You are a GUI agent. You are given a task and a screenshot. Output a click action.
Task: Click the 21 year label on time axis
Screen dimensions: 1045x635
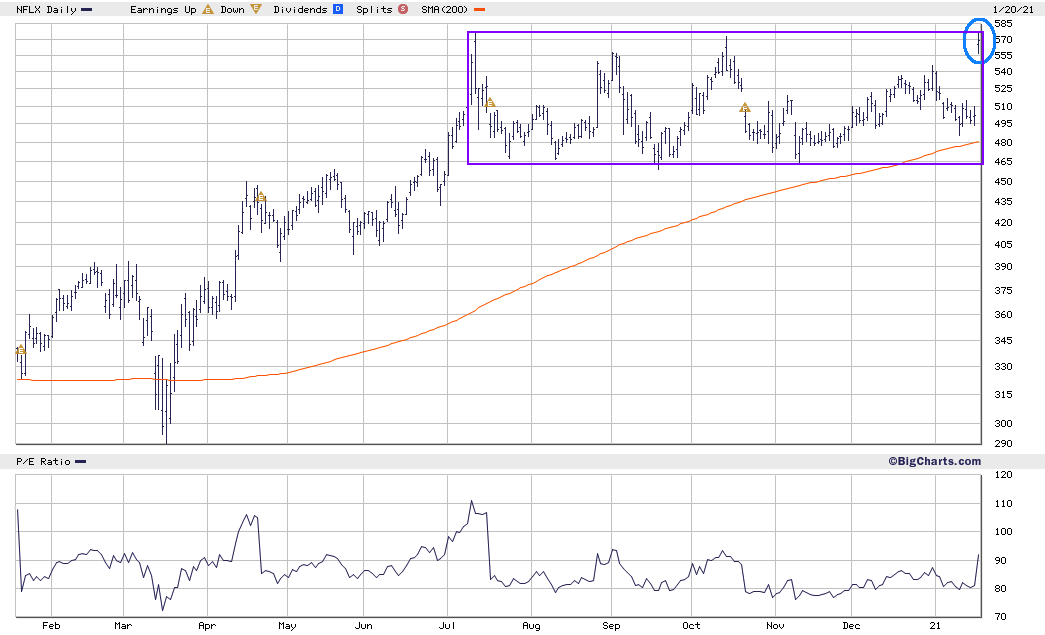[935, 626]
